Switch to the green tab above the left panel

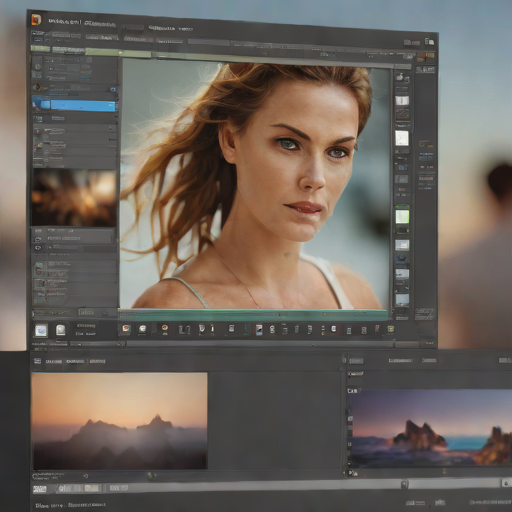coord(41,49)
